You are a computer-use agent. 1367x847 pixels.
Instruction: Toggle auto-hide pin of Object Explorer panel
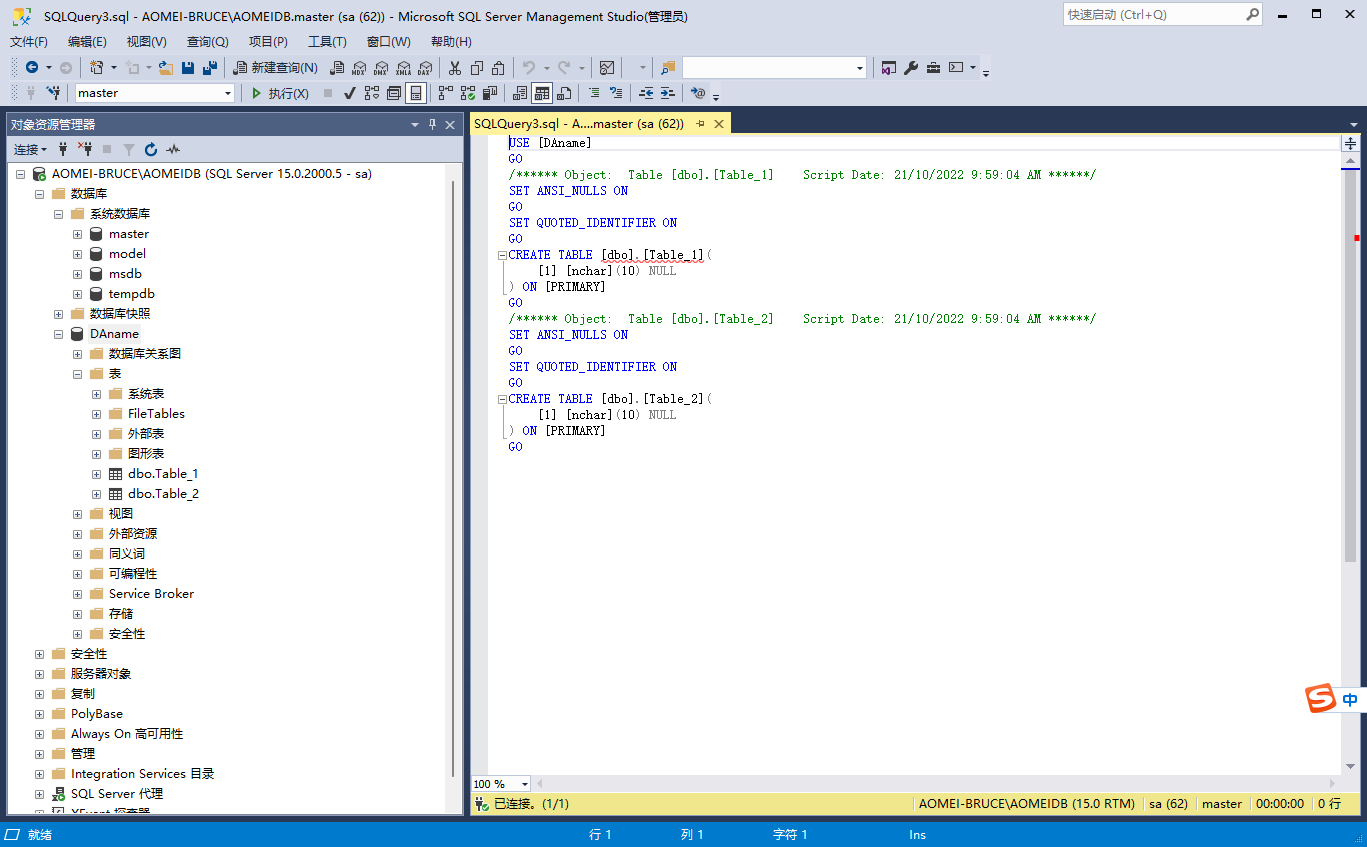(x=433, y=125)
